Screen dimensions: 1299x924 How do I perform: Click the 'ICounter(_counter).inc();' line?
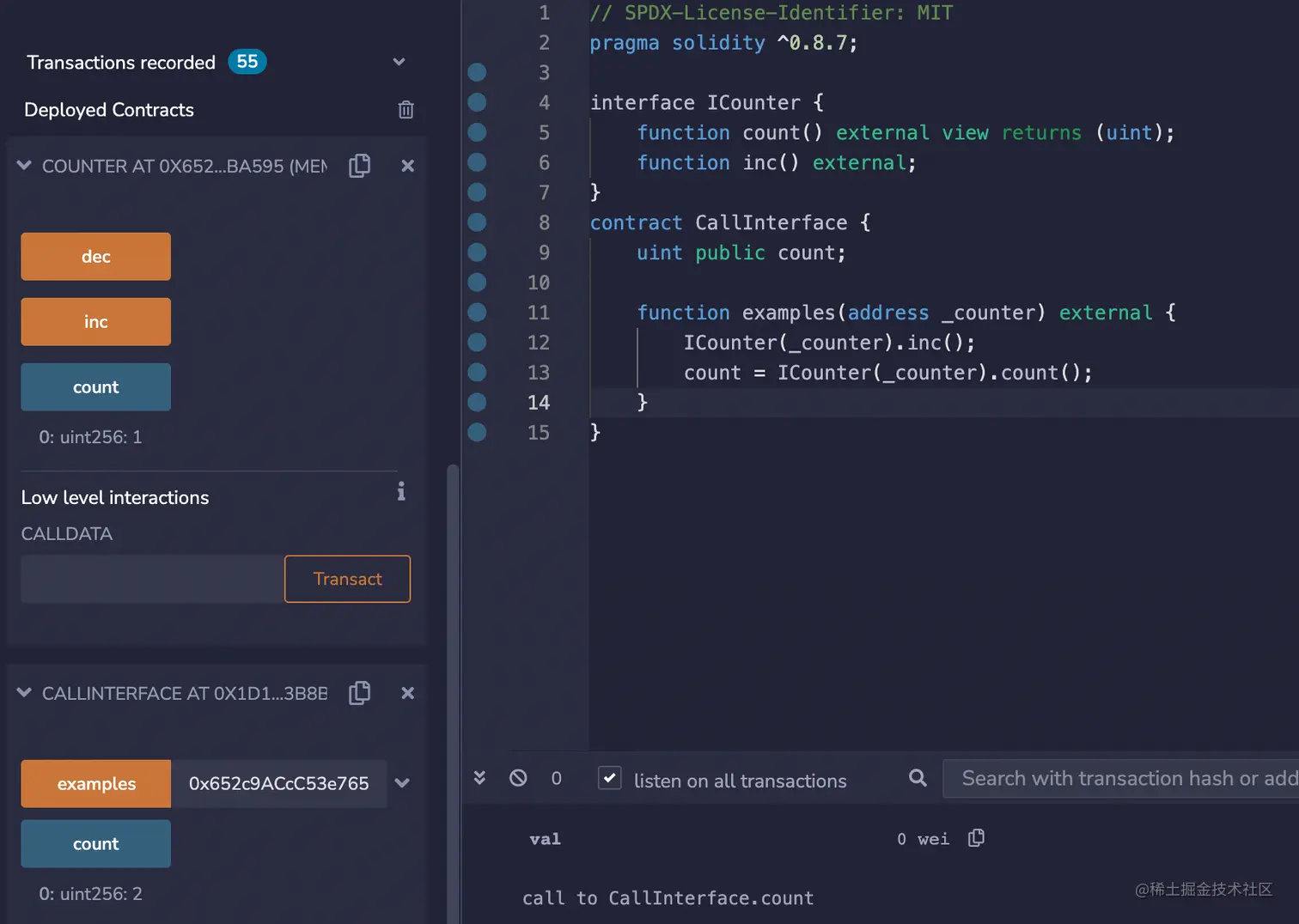pyautogui.click(x=830, y=343)
